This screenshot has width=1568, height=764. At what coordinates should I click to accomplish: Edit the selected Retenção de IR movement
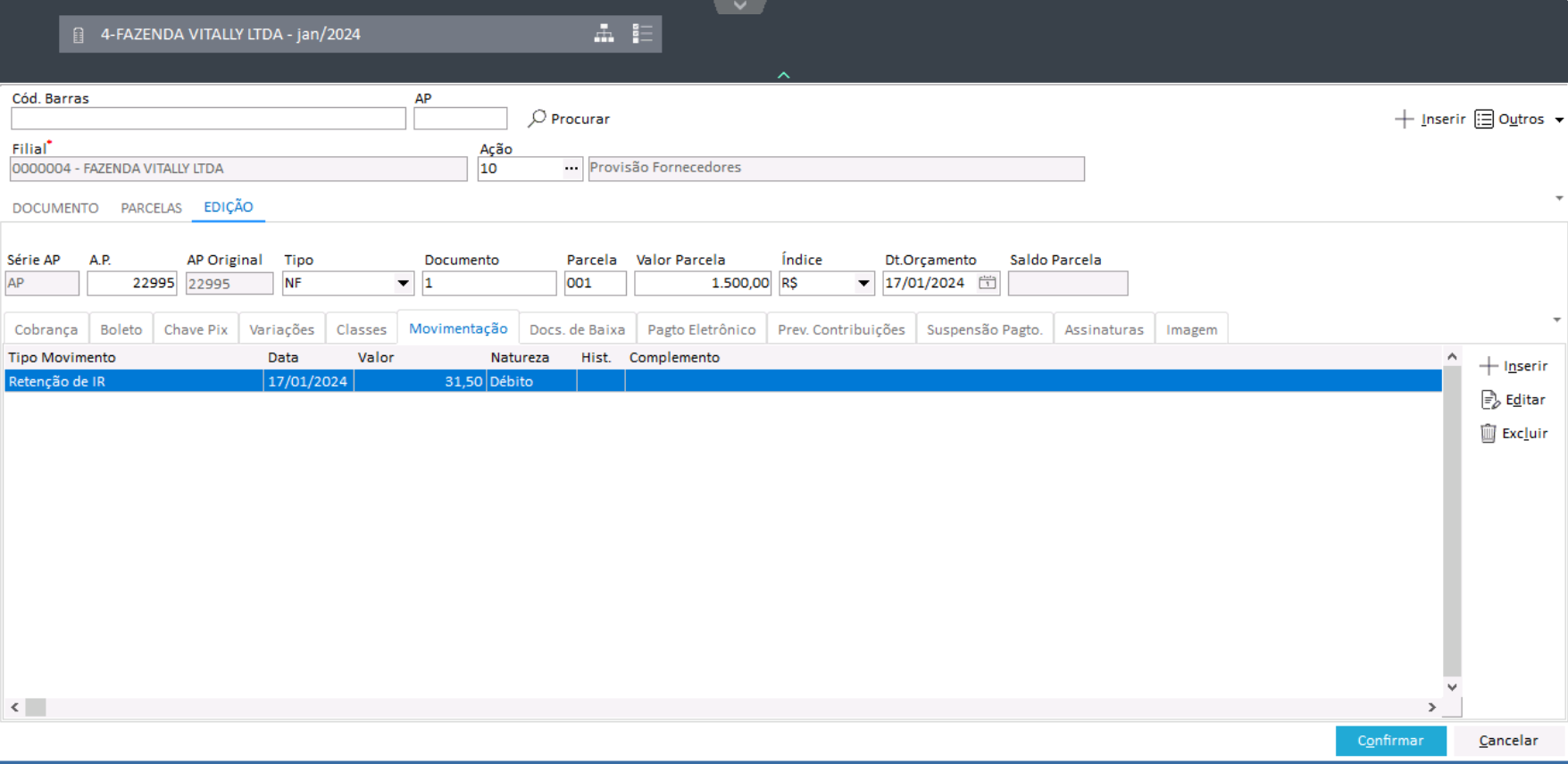pos(1514,400)
